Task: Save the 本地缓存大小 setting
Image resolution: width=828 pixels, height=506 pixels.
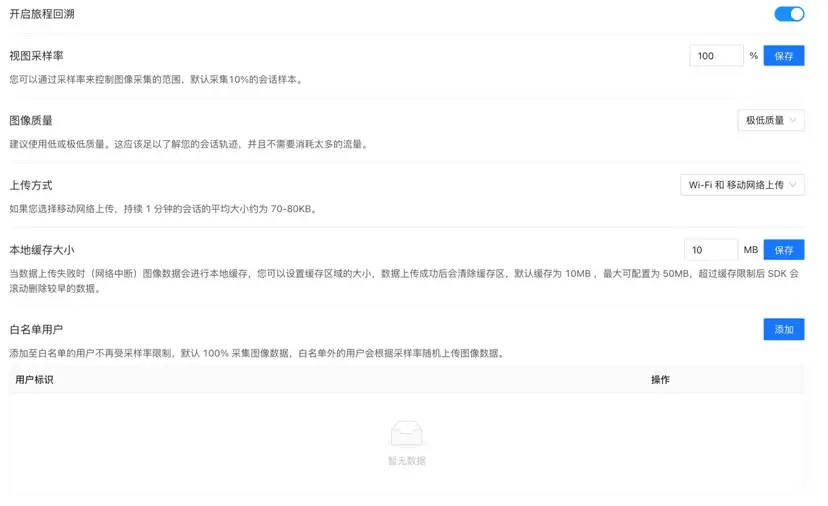Action: tap(784, 249)
